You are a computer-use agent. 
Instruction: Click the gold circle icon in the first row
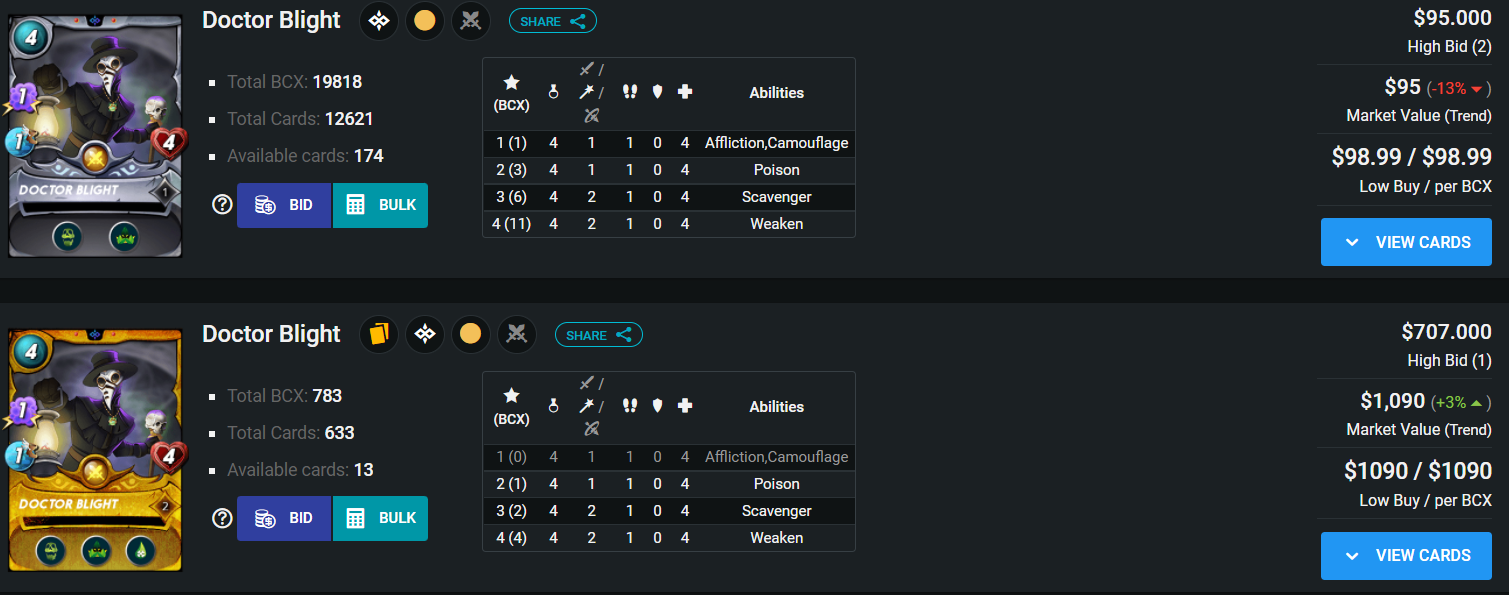coord(425,20)
